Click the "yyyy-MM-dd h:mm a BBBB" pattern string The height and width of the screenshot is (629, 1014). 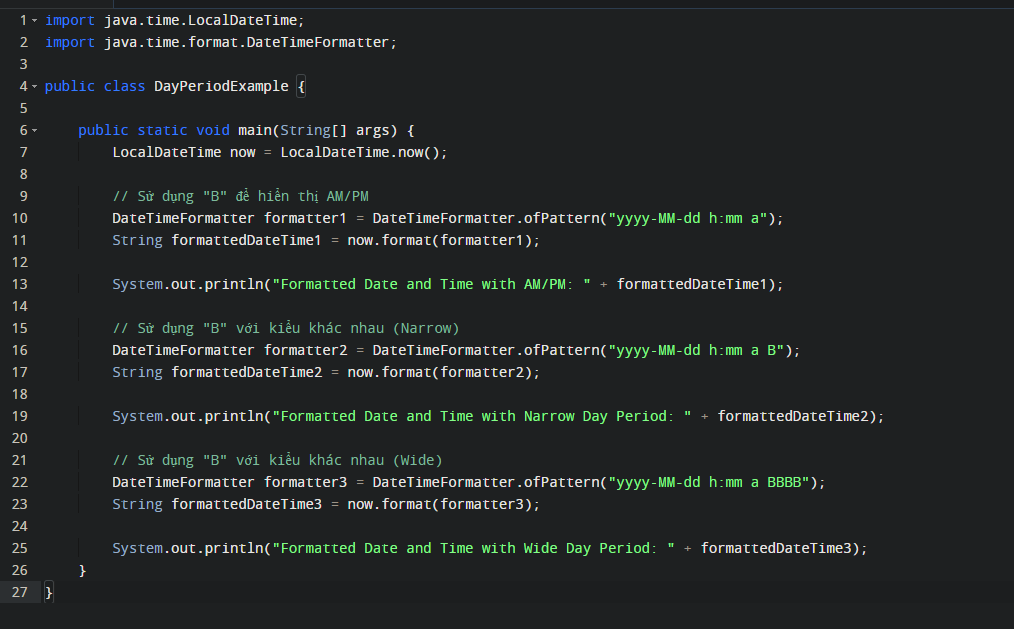[x=714, y=482]
